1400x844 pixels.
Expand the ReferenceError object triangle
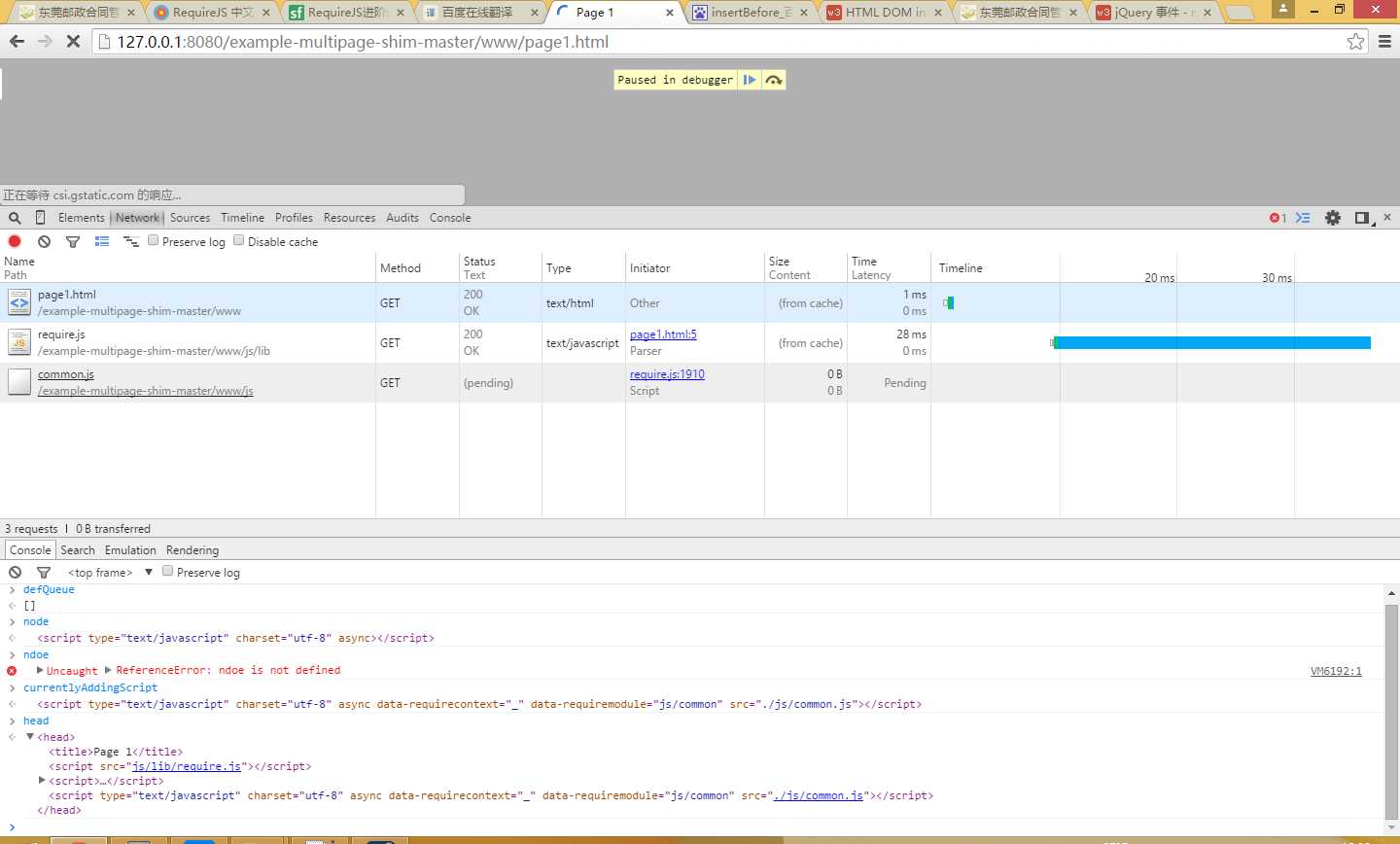pos(108,670)
